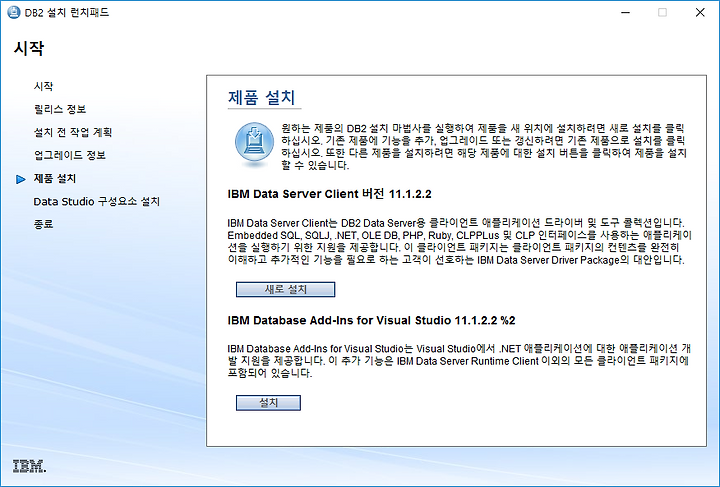The width and height of the screenshot is (720, 487).
Task: Open Data Studio 구성요소 설치 page
Action: coord(96,202)
